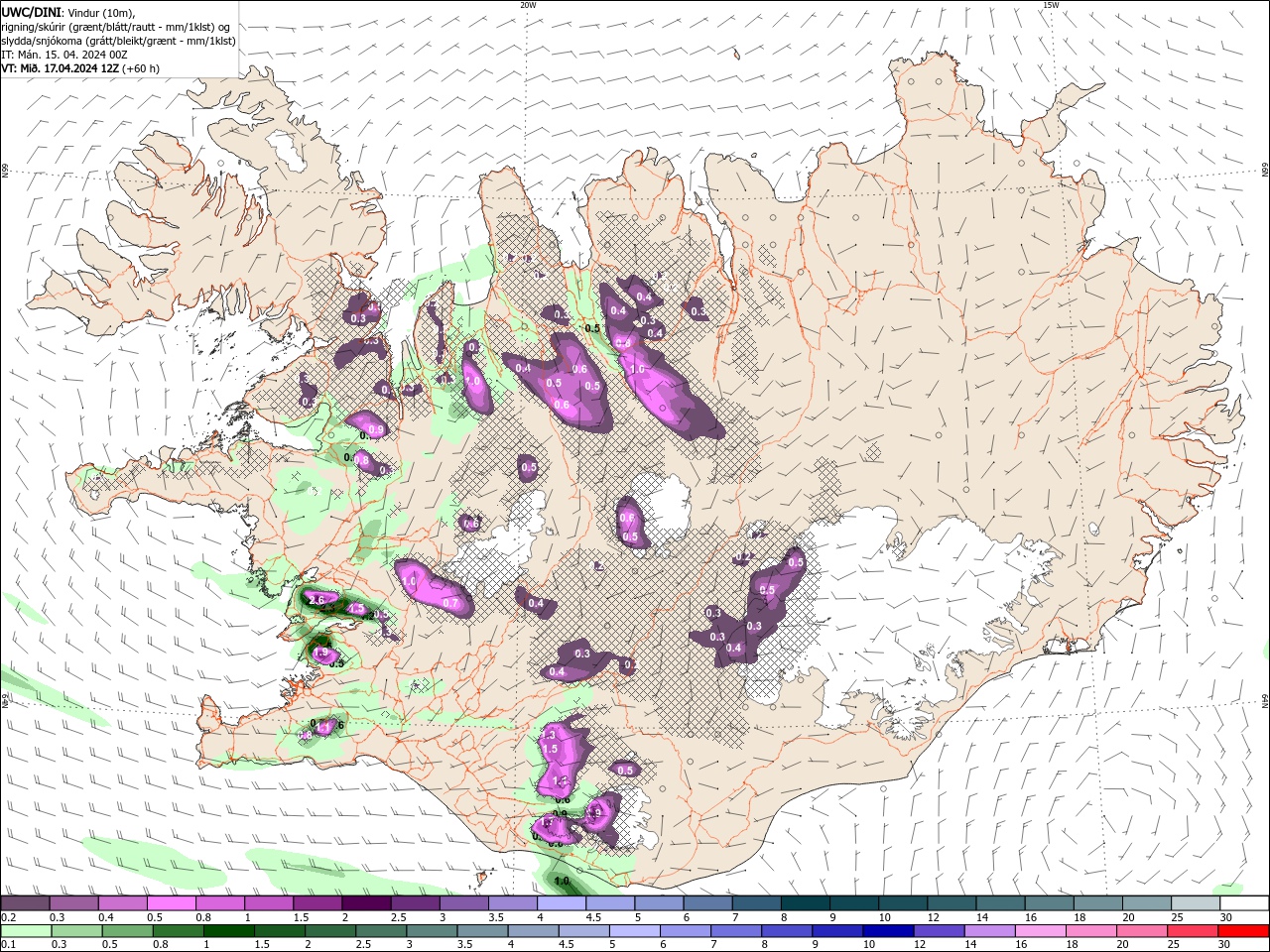
Task: Click the '66N' latitude label on the right edge
Action: pyautogui.click(x=1265, y=171)
